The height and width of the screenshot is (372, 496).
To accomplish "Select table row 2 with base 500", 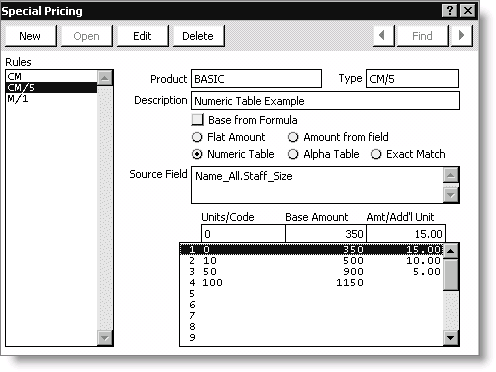I will click(312, 260).
